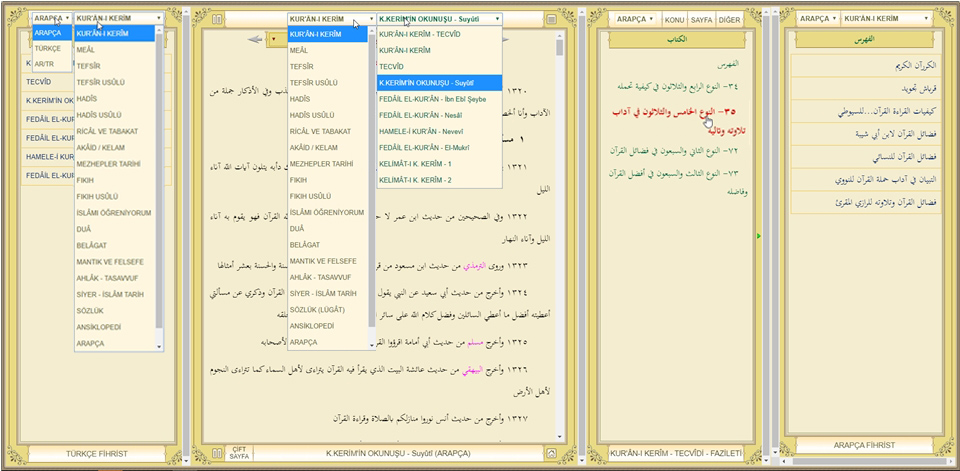Open the far-right panel ARAPÇA dropdown

pos(818,19)
